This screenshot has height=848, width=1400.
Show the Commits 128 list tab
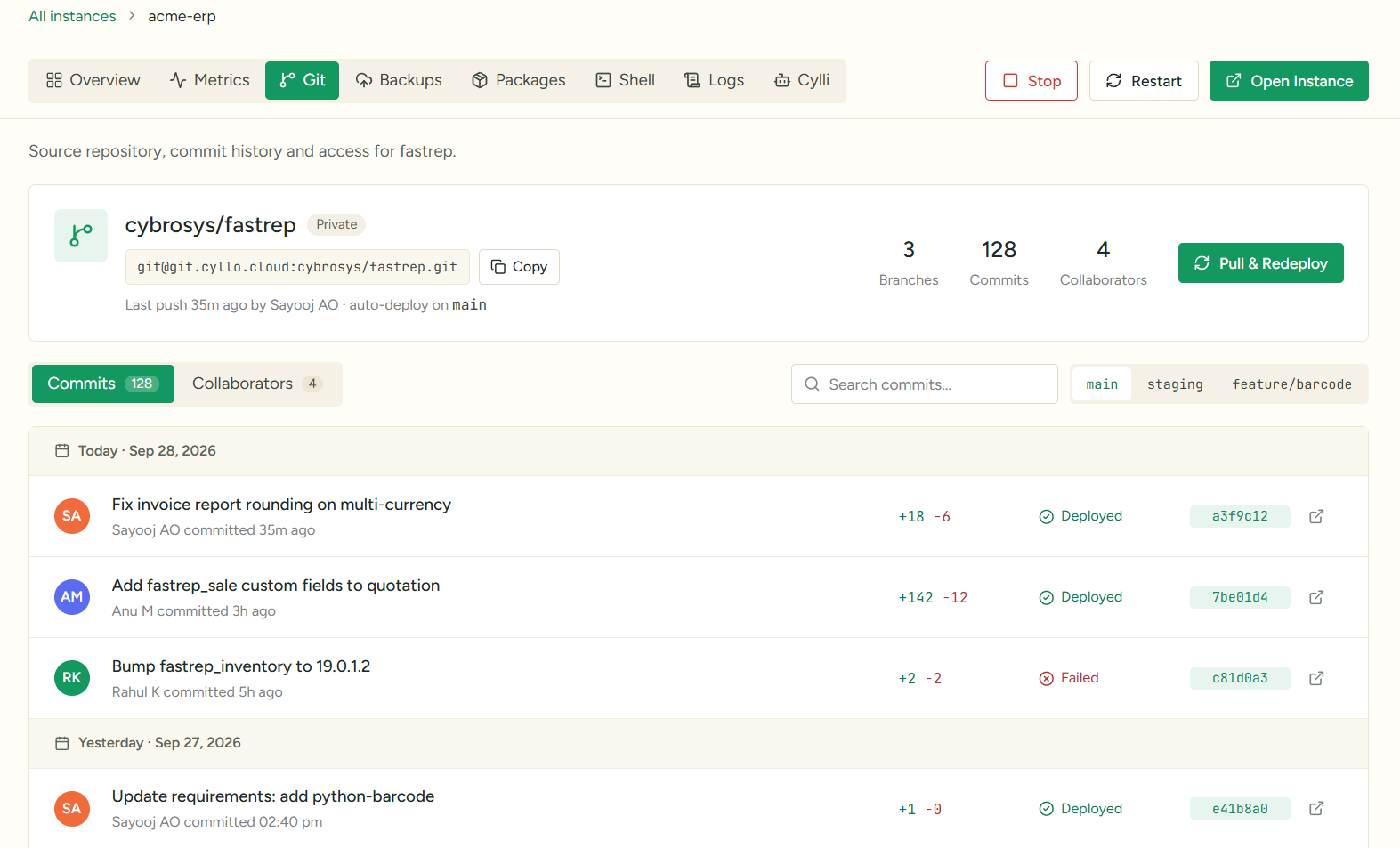click(x=103, y=384)
